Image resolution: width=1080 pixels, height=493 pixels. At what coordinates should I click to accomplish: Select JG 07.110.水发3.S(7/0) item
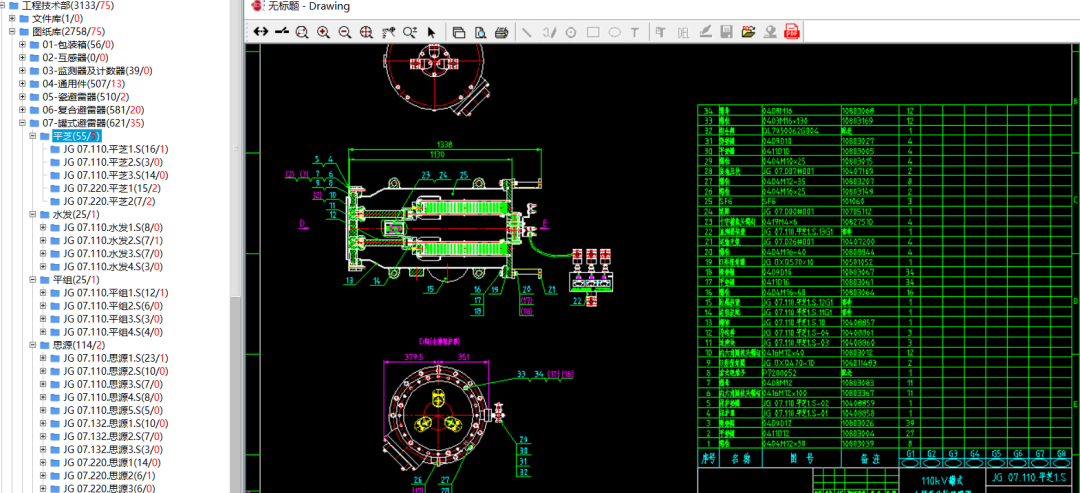113,254
